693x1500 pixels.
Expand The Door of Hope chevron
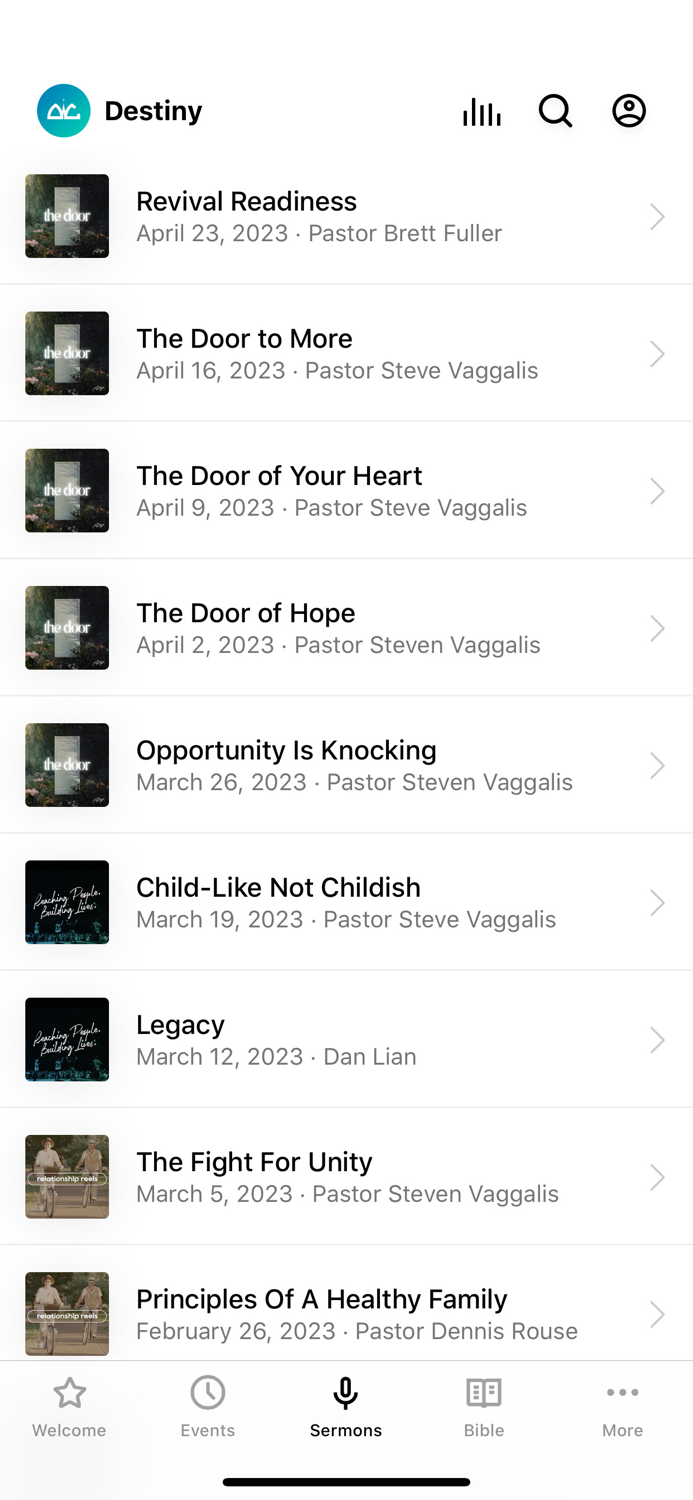[657, 628]
